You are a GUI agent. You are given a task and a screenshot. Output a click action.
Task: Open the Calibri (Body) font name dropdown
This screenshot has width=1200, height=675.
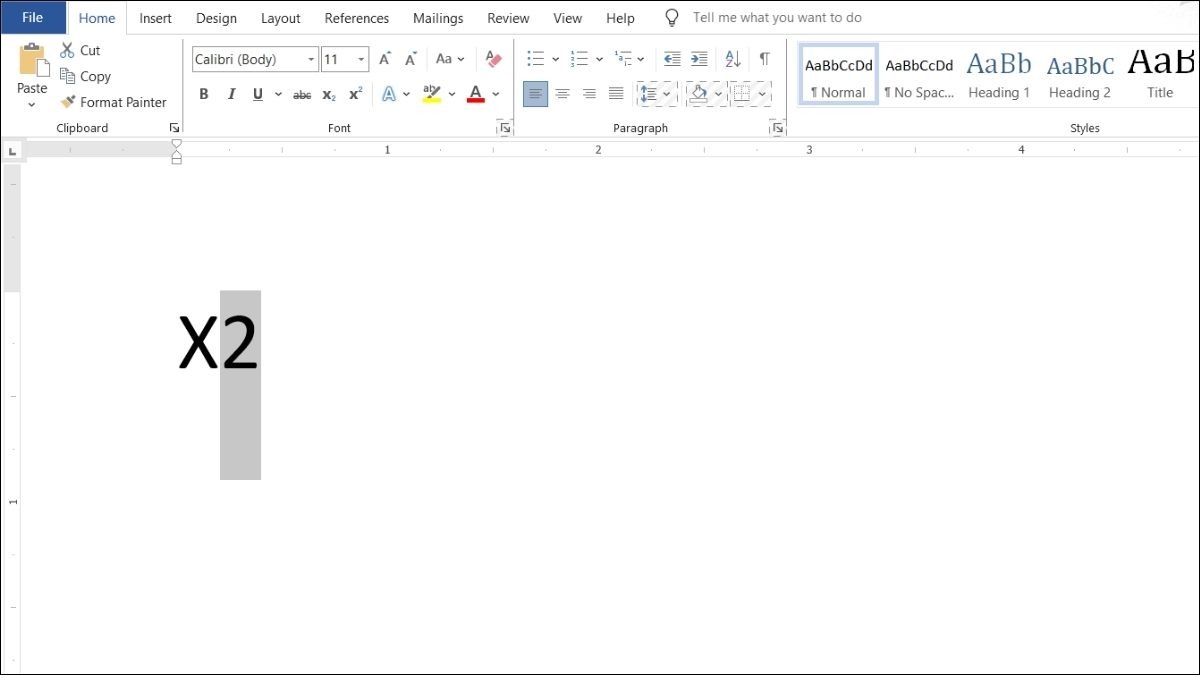point(311,60)
